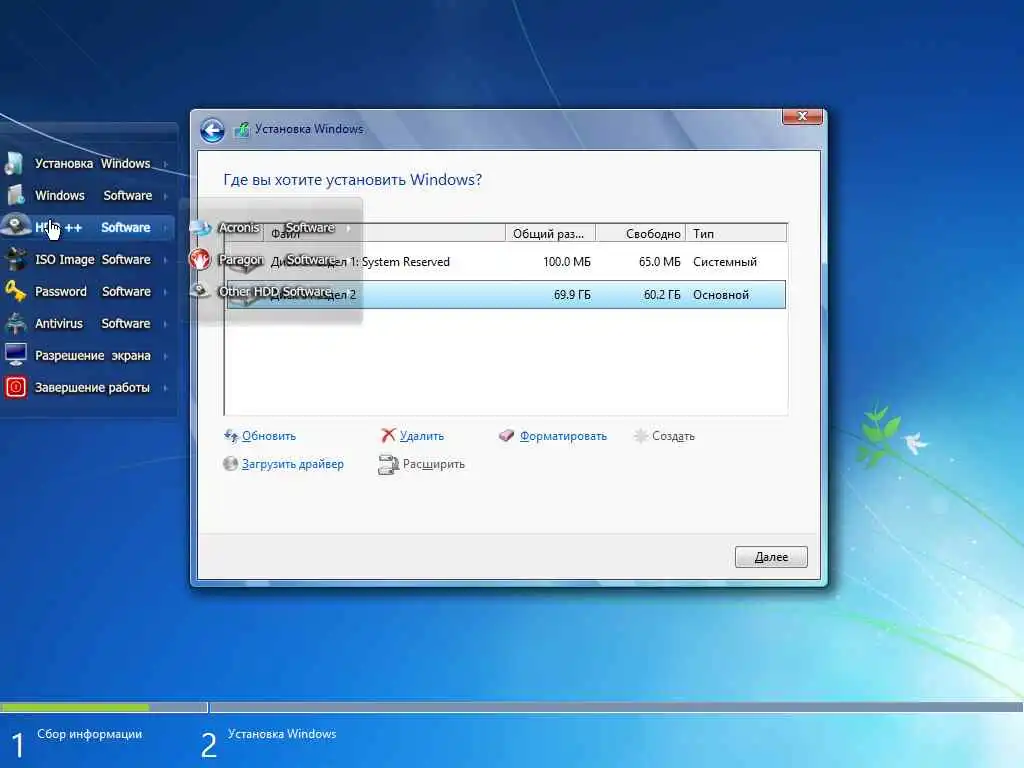Click the back arrow in the installer window
This screenshot has height=768, width=1024.
point(212,130)
